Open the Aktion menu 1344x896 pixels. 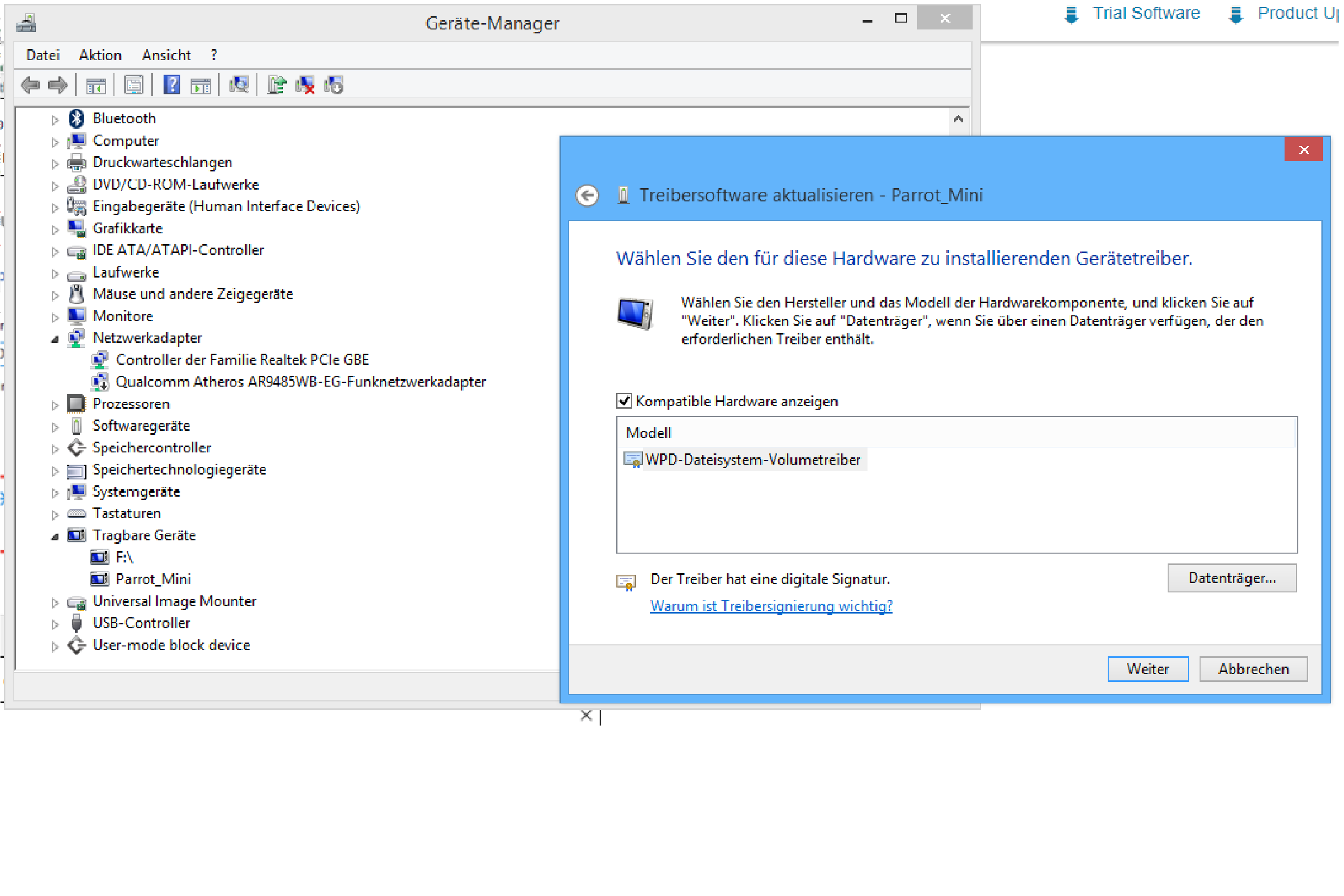[x=101, y=55]
